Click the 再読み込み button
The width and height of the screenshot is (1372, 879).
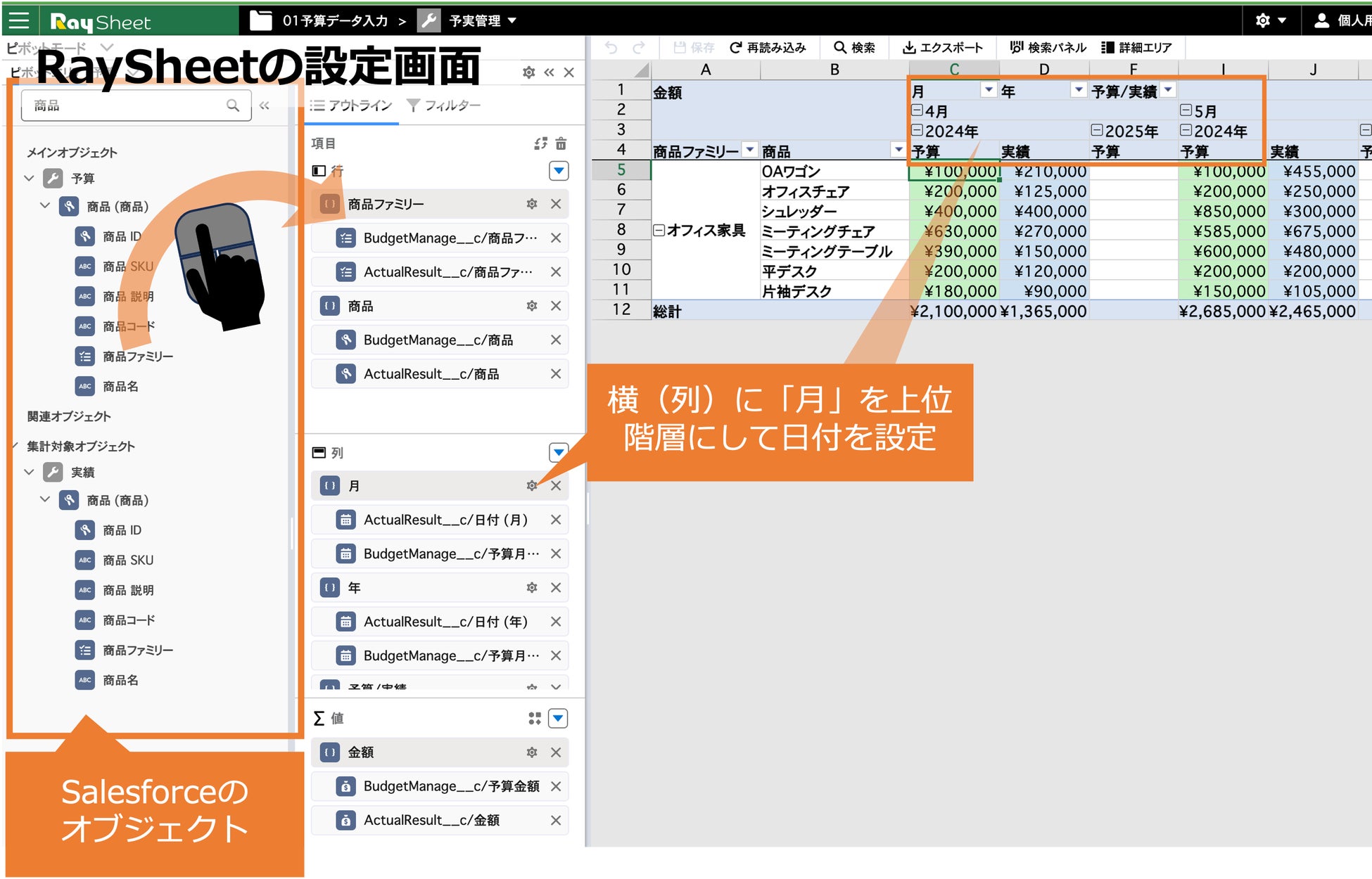click(x=768, y=47)
